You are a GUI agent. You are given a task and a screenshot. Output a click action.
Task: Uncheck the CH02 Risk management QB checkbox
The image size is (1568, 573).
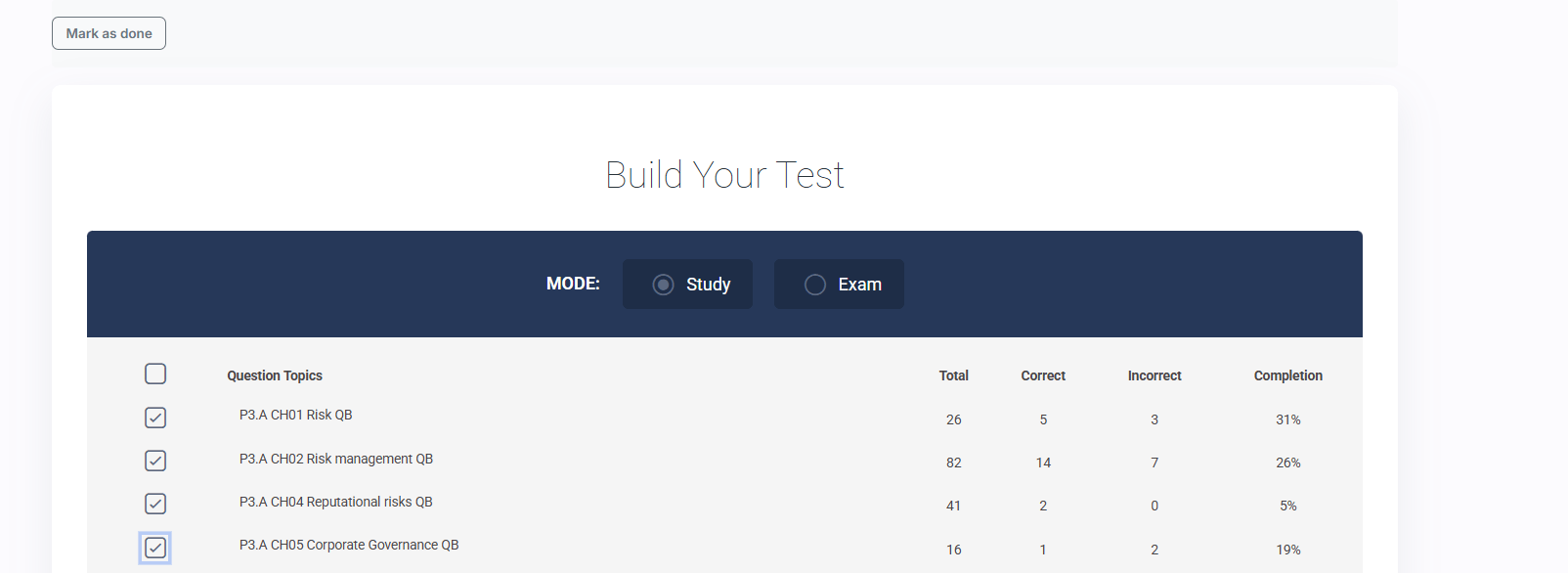click(x=155, y=461)
